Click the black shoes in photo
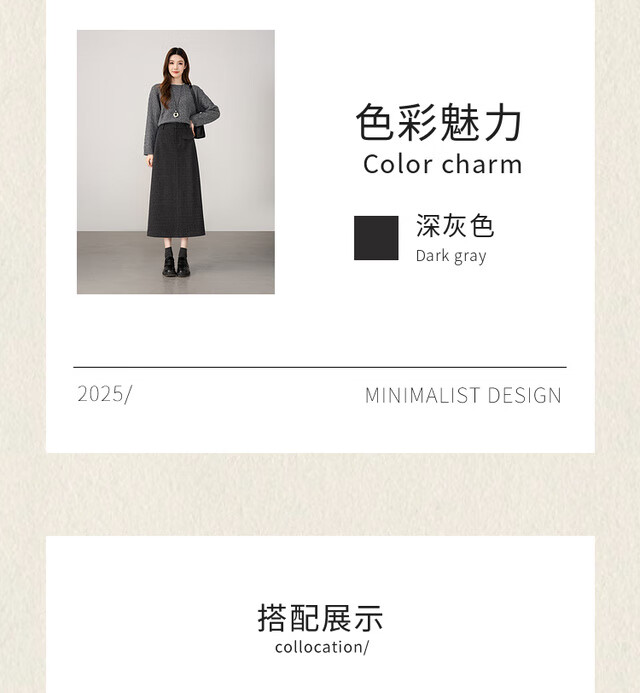Image resolution: width=640 pixels, height=693 pixels. pos(176,267)
